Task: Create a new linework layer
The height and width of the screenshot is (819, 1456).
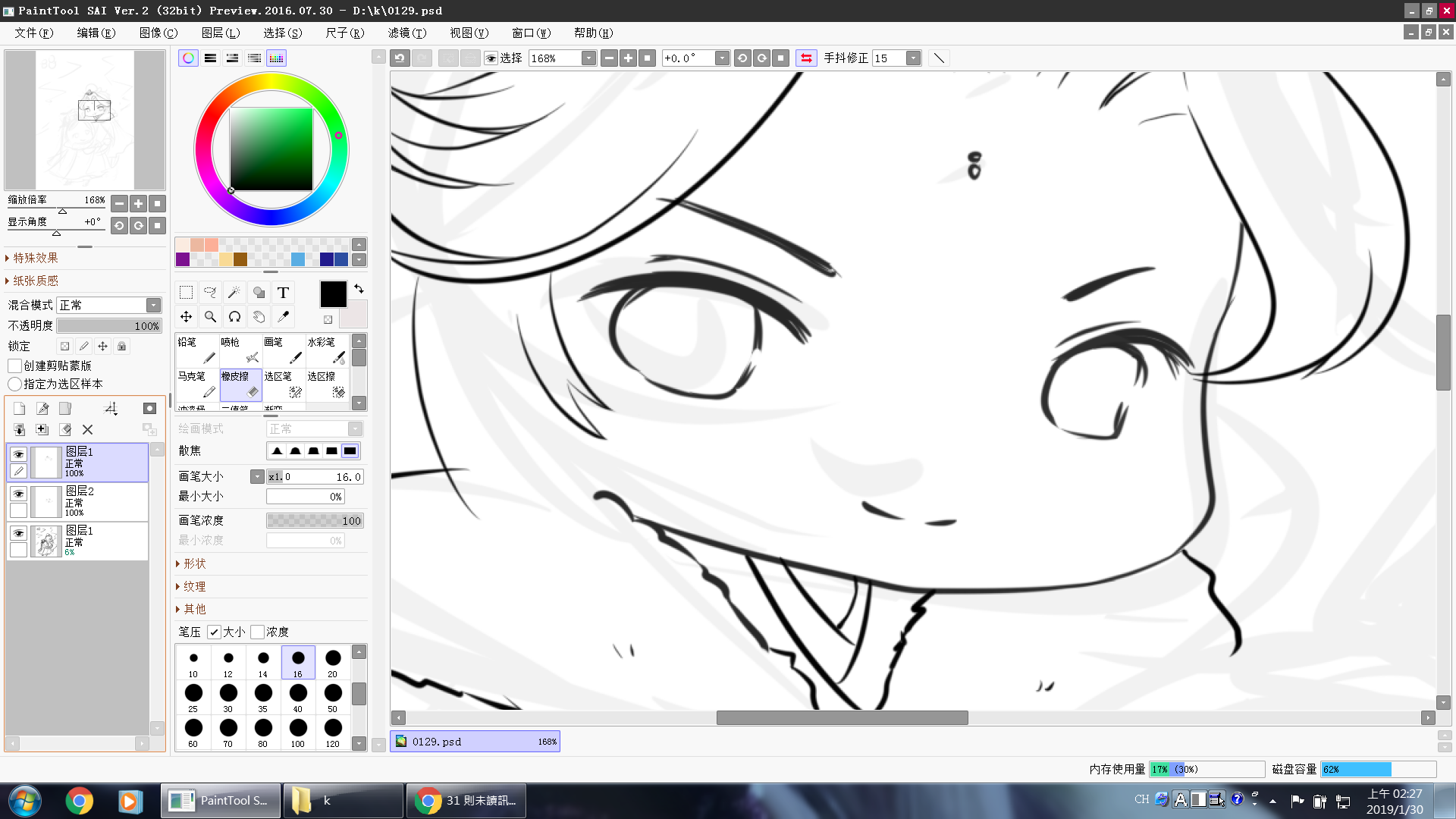Action: pyautogui.click(x=42, y=409)
